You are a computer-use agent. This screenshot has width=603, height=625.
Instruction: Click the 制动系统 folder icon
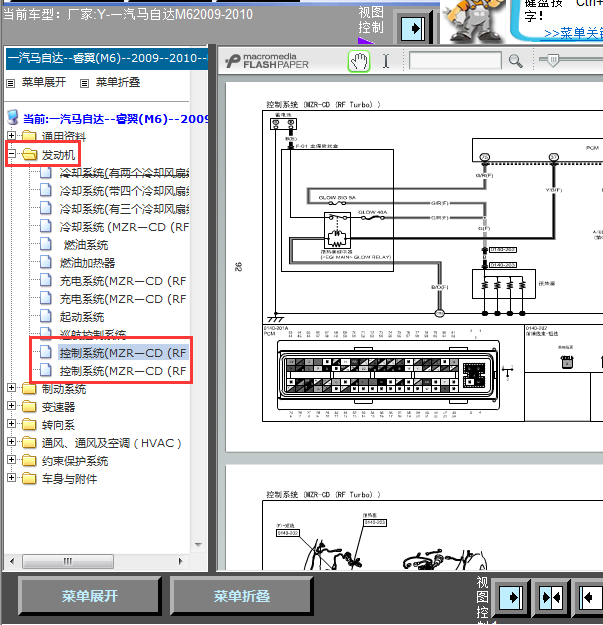(29, 388)
